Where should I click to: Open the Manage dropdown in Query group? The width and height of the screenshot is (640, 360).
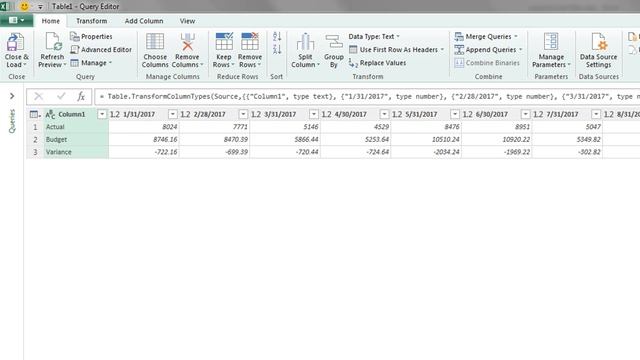[91, 63]
